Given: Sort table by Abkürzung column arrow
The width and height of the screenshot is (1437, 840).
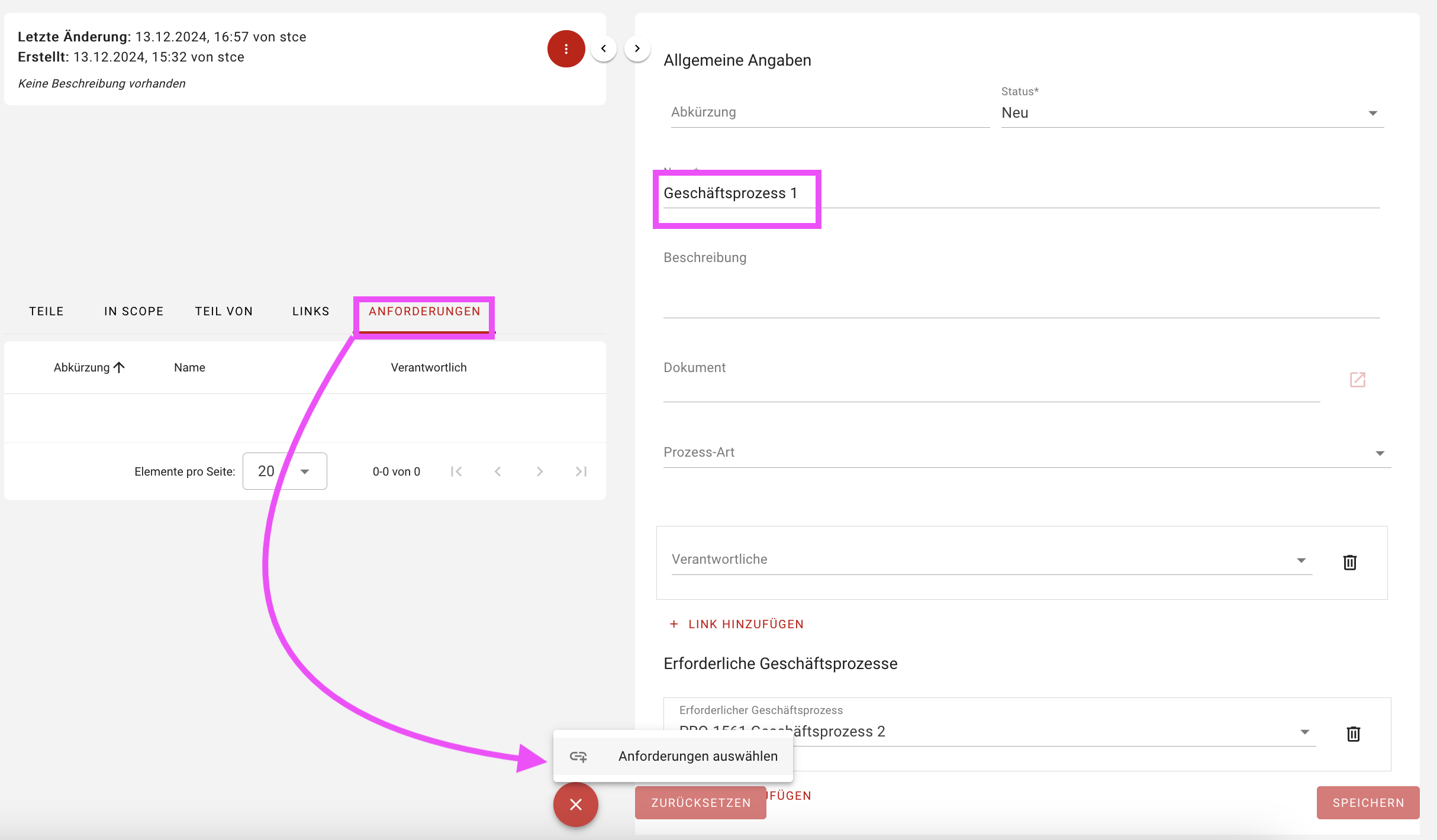Looking at the screenshot, I should click(119, 367).
